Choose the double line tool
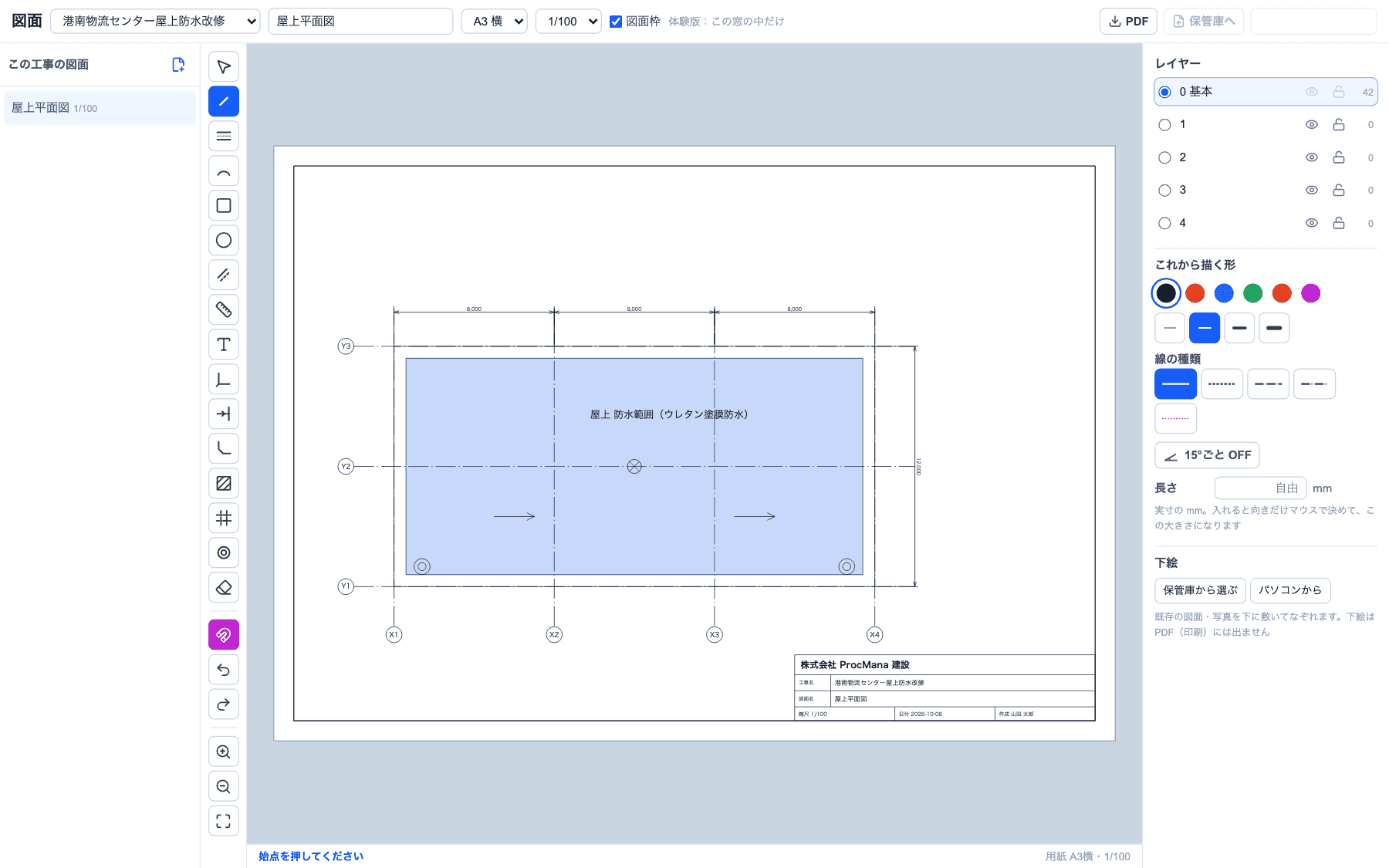Screen dimensions: 1389x868 click(223, 136)
